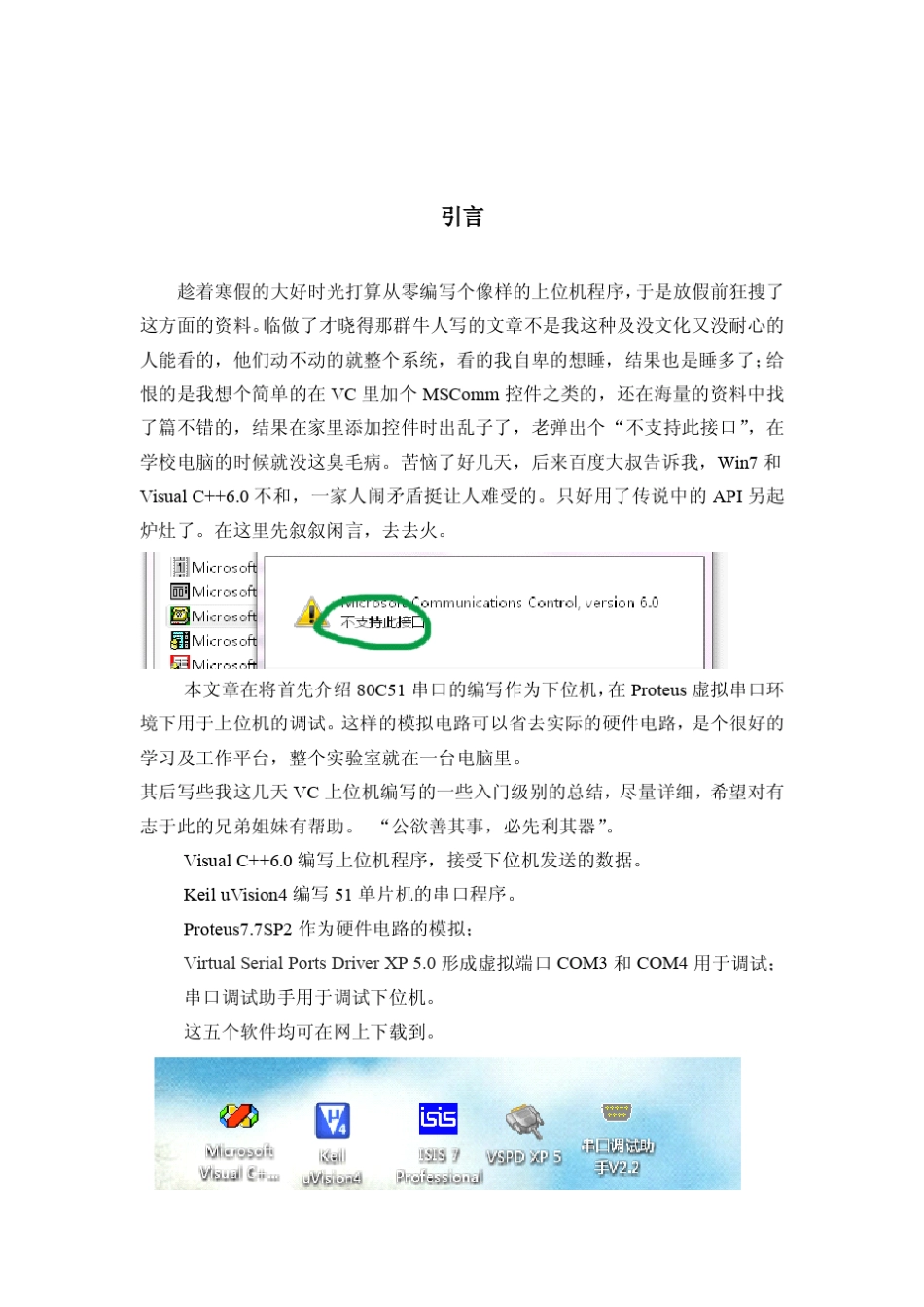The height and width of the screenshot is (1307, 924).
Task: Click the 'Virtual Serial Ports Driver XP 5.0' line
Action: 479,963
